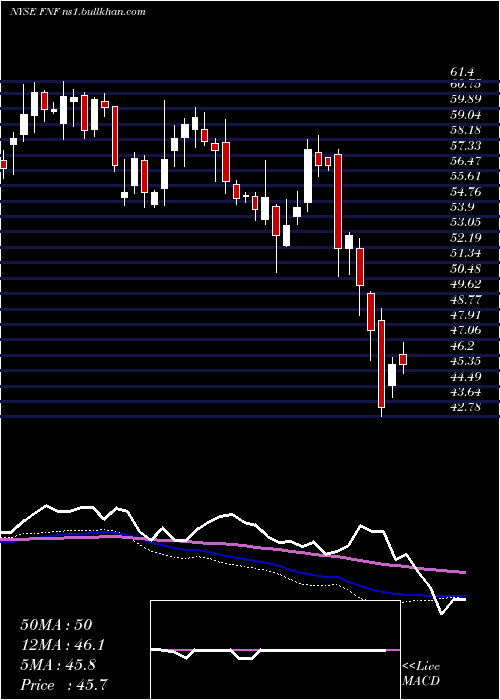500x700 pixels.
Task: Click the 12MA : 46.1 readout
Action: (x=63, y=645)
